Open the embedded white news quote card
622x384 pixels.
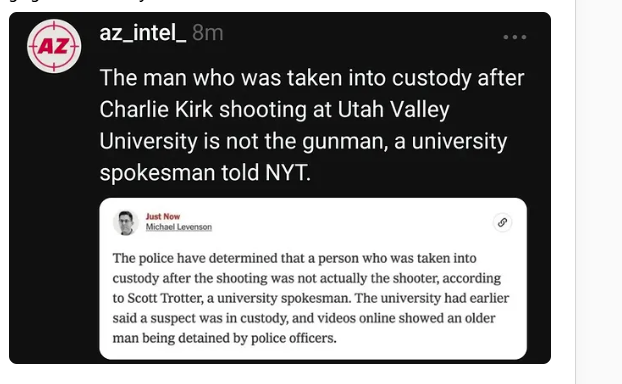click(x=313, y=278)
